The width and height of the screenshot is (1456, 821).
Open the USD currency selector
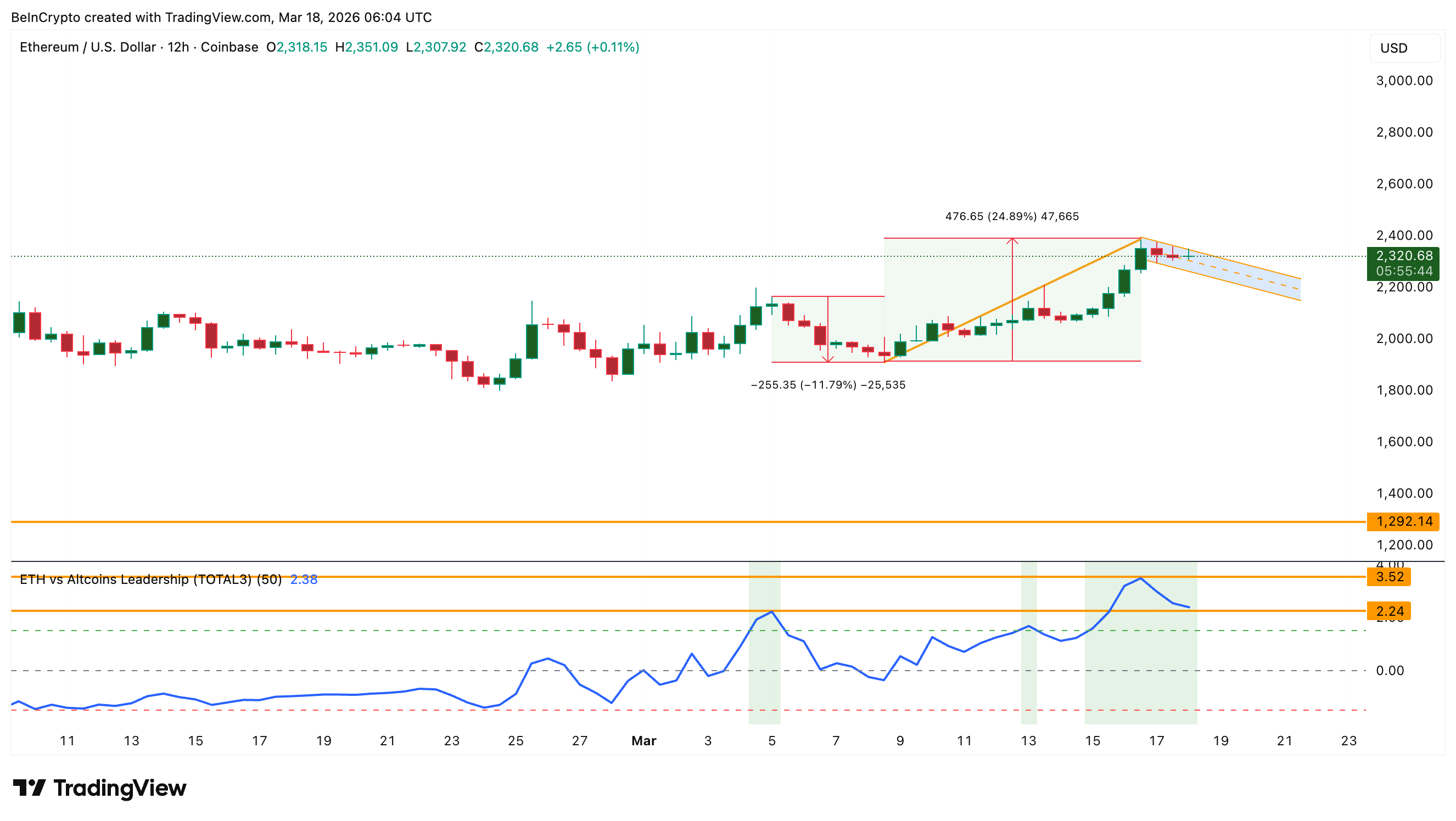[1404, 48]
